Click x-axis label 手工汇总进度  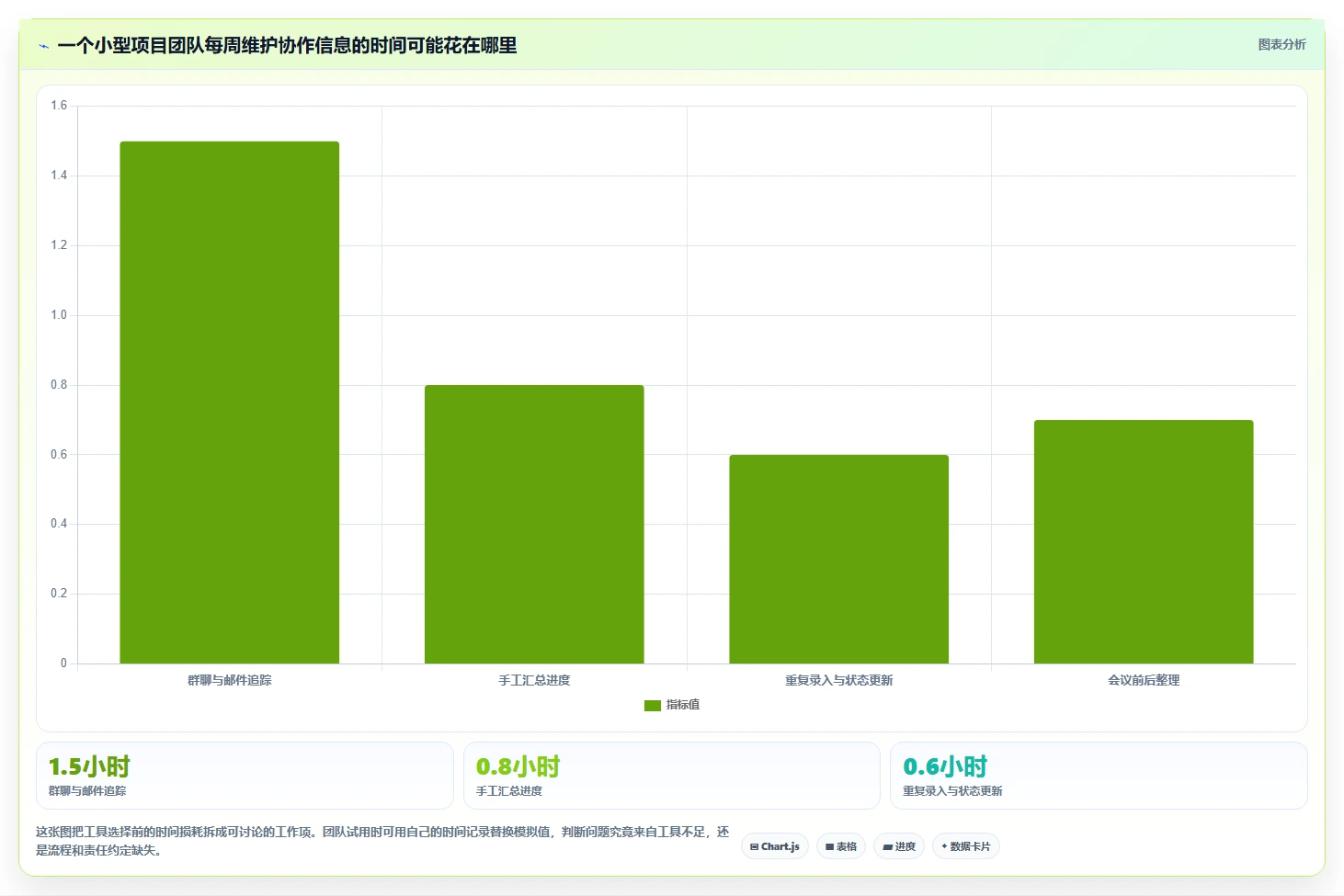[534, 680]
